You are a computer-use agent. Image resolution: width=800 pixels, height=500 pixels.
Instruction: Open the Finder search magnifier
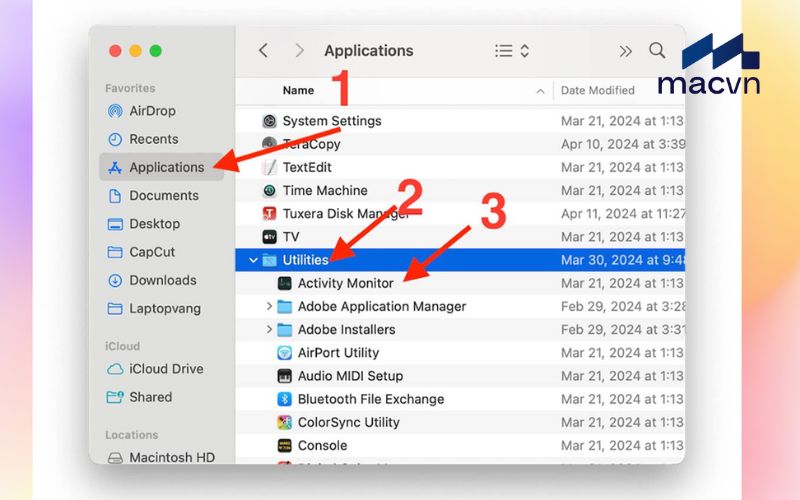(657, 50)
